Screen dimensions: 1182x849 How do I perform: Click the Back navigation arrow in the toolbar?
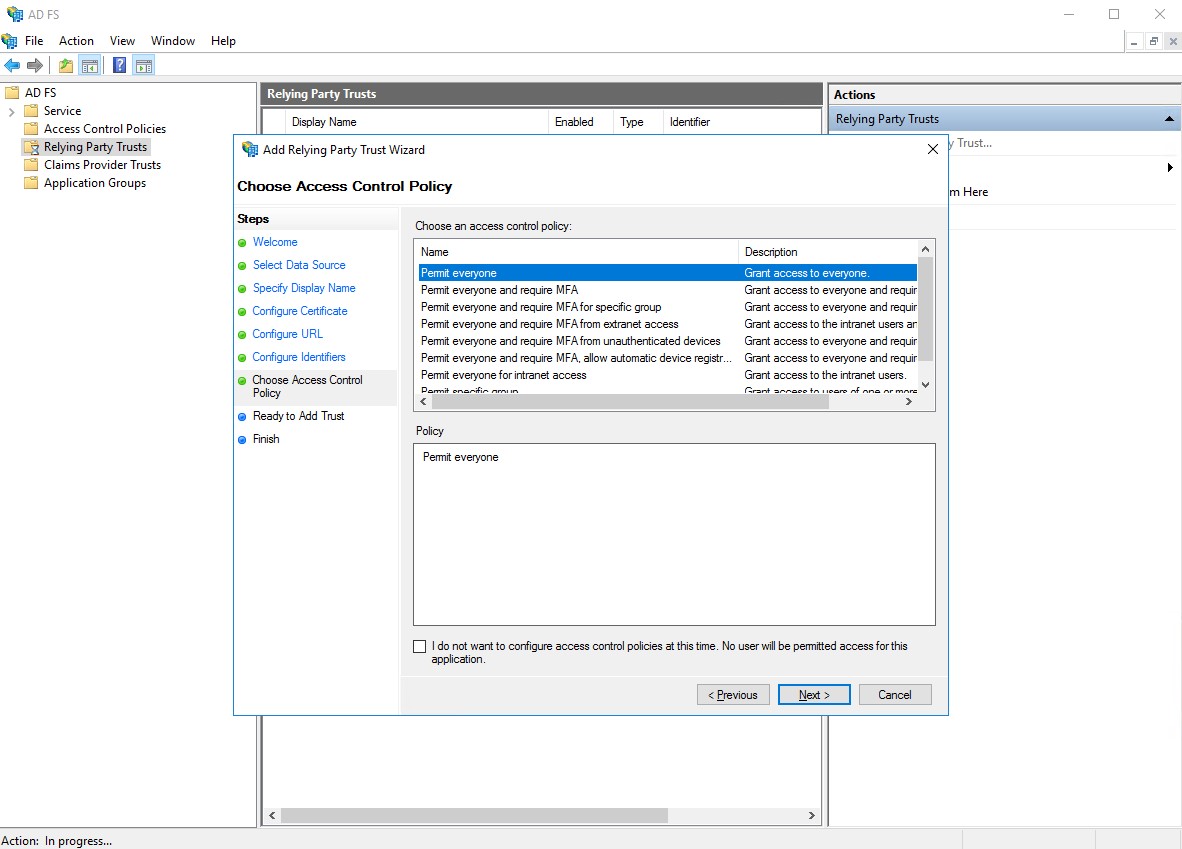[13, 65]
